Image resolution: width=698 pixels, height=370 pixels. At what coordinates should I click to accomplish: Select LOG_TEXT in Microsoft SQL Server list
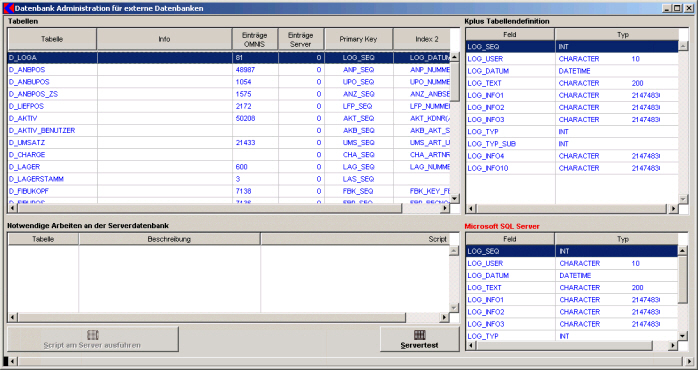point(572,288)
